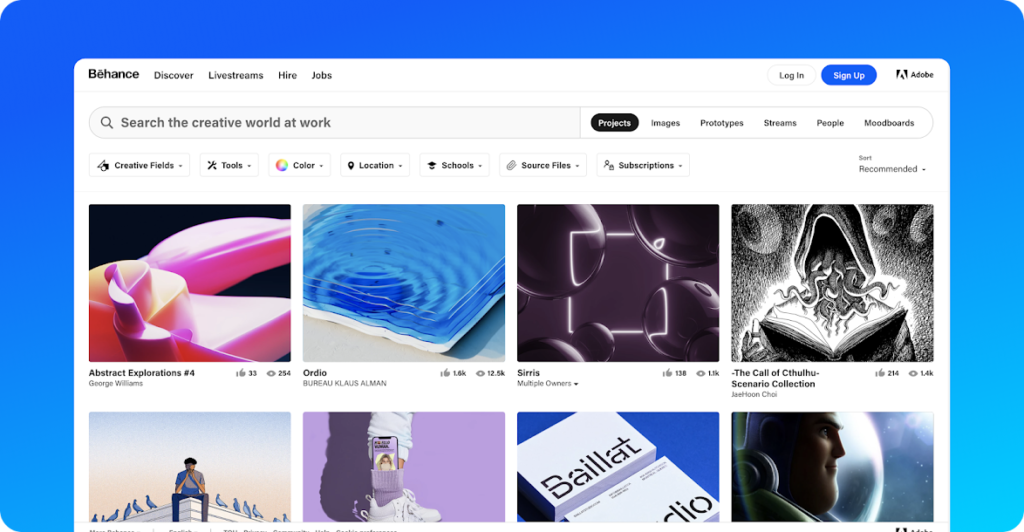Click the Sign Up button
The image size is (1024, 532).
click(x=848, y=75)
